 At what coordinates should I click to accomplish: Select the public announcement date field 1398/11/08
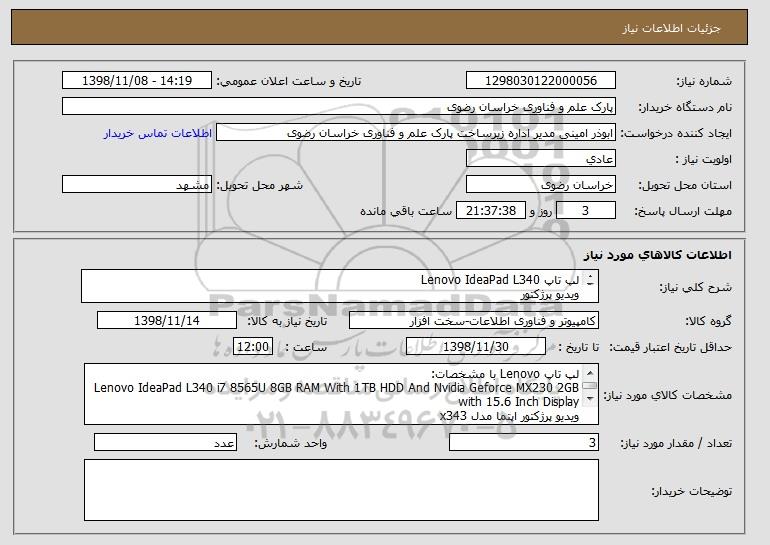(137, 81)
